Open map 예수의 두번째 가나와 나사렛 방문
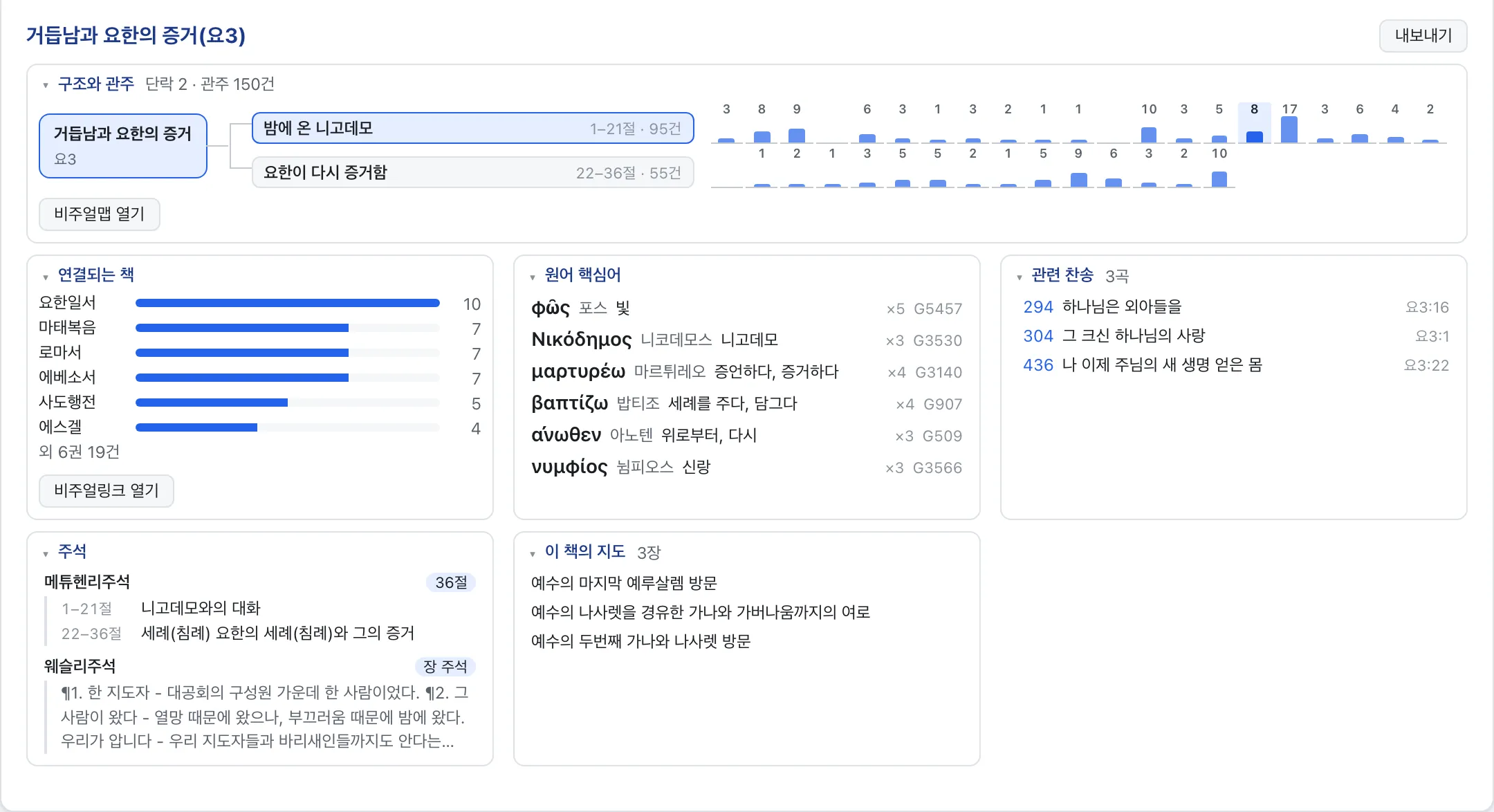This screenshot has height=812, width=1494. (x=640, y=641)
